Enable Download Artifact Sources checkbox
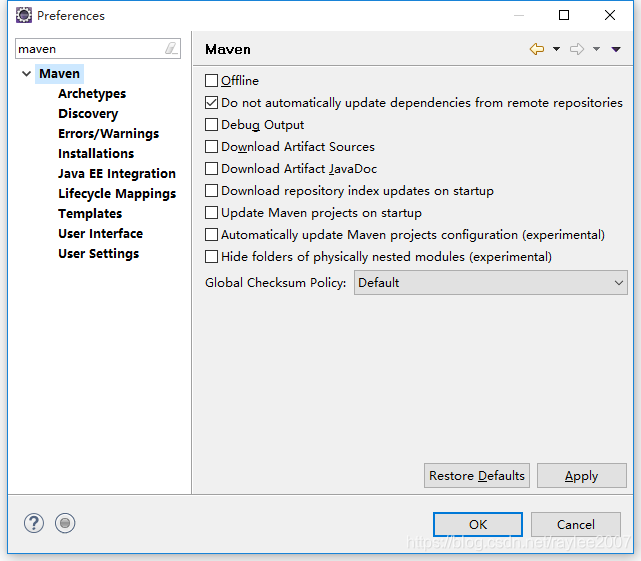The height and width of the screenshot is (561, 641). click(x=211, y=147)
